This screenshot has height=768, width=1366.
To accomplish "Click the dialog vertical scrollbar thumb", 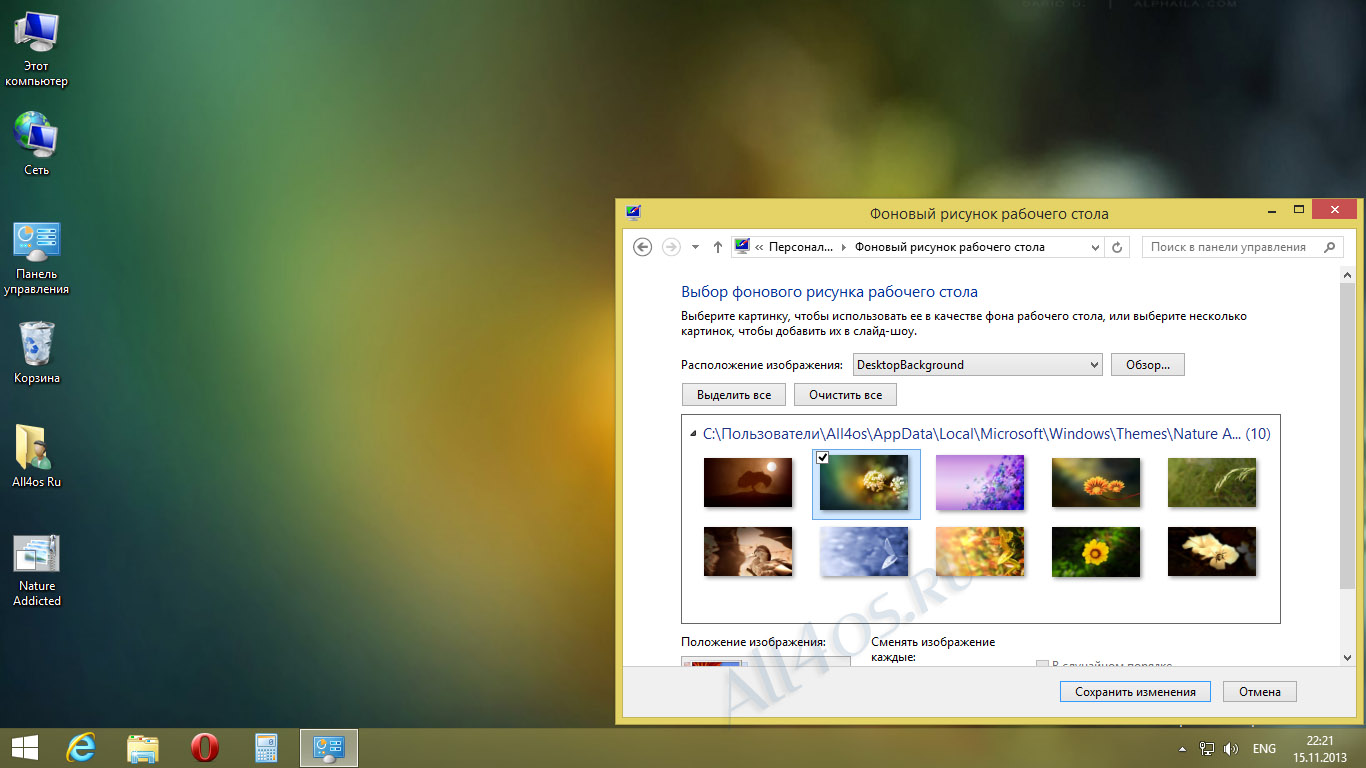I will point(1348,435).
